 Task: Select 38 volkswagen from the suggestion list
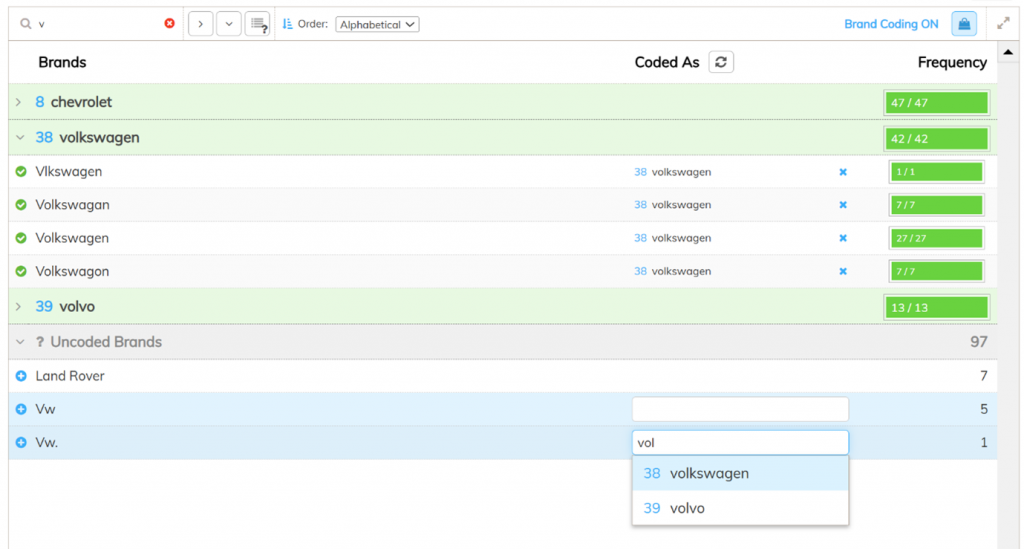pos(740,473)
